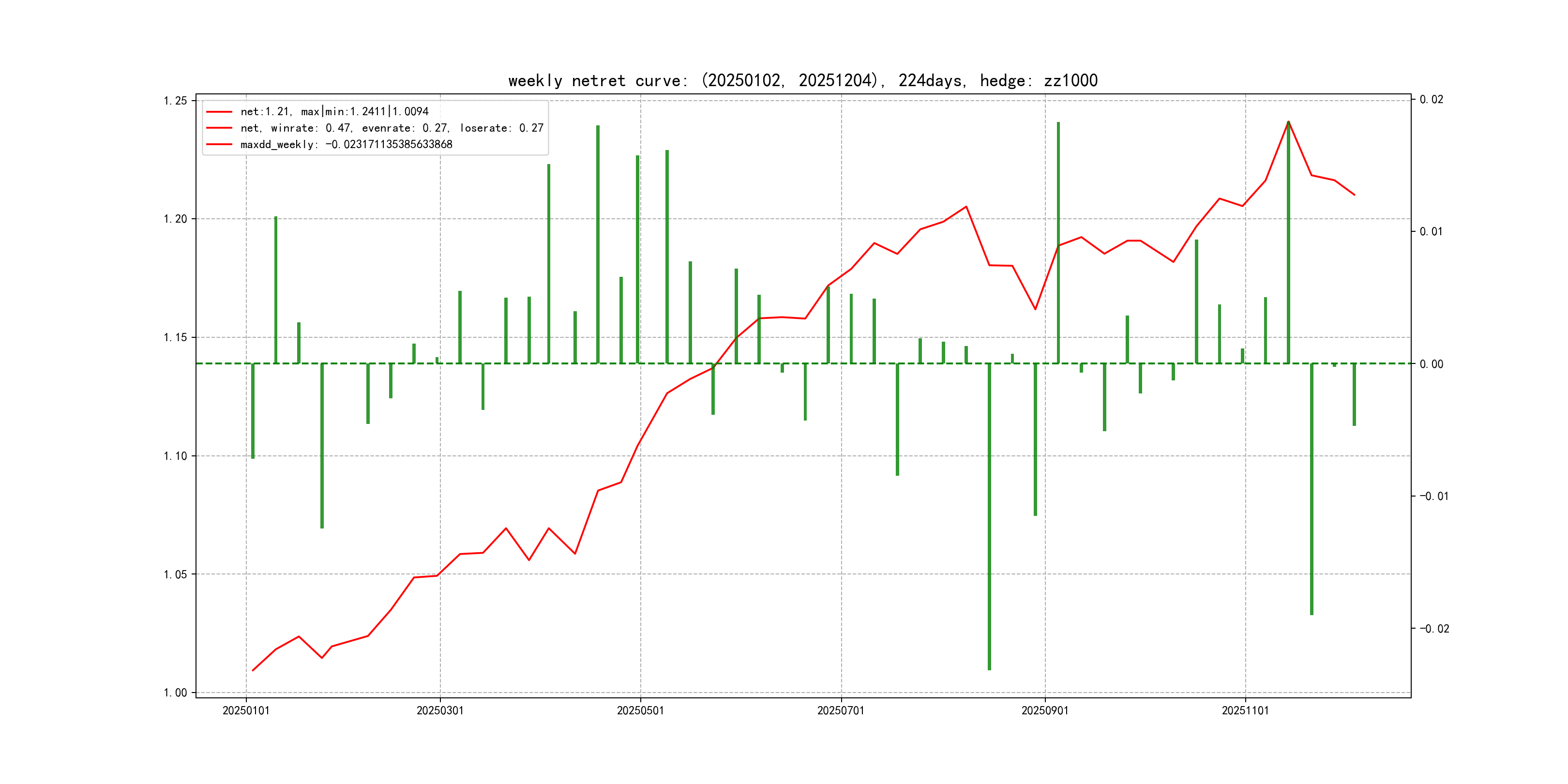Select the winrate legend entry text
The height and width of the screenshot is (784, 1568).
(392, 128)
